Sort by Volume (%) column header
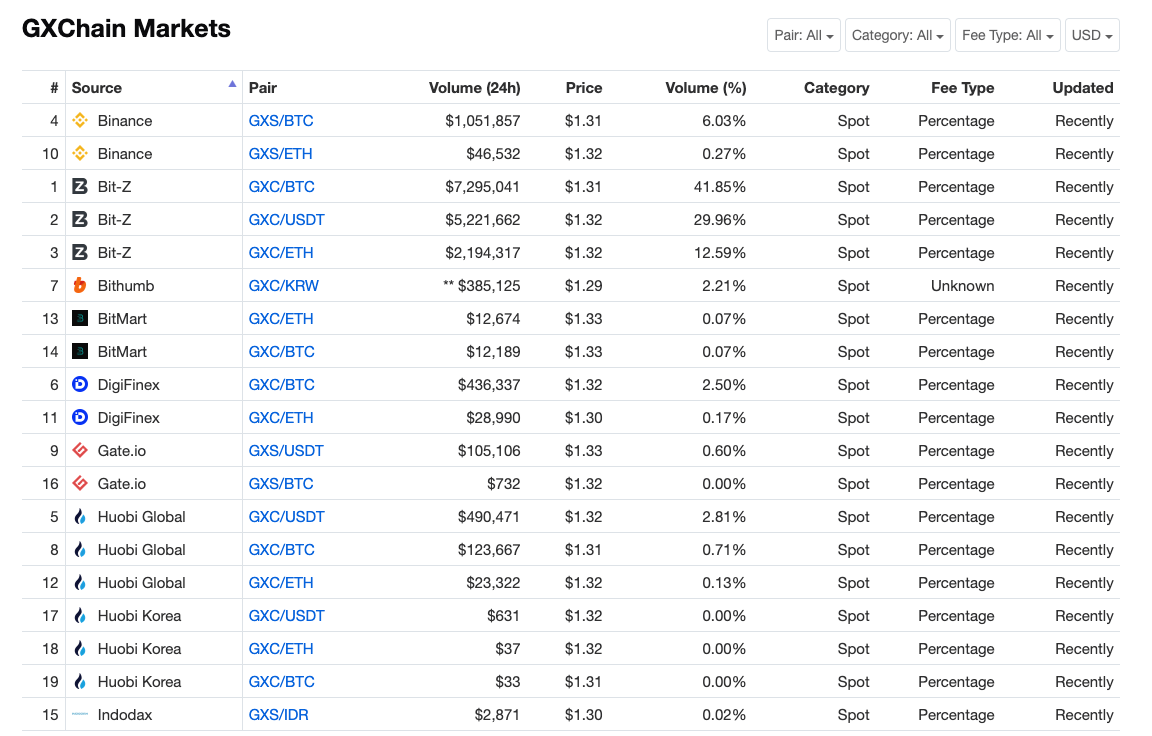1152x736 pixels. point(706,88)
